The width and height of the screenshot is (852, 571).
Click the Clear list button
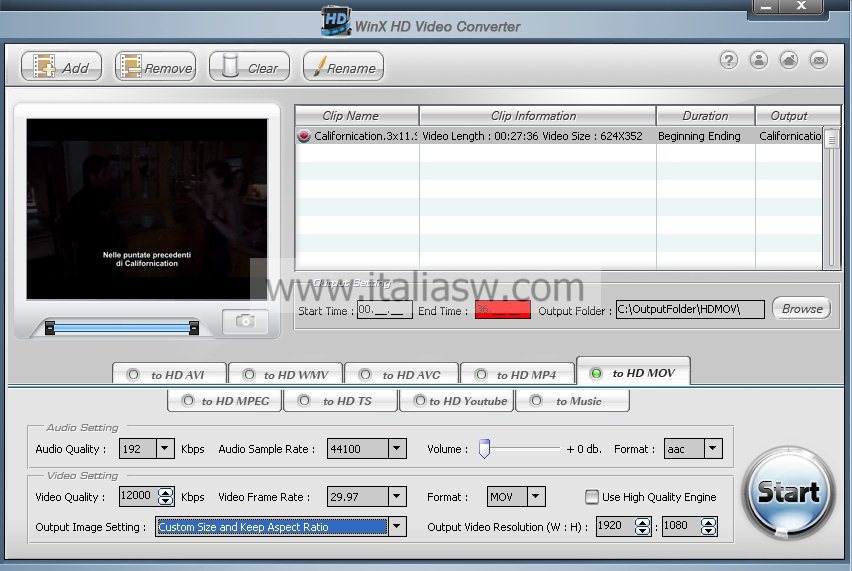coord(249,67)
